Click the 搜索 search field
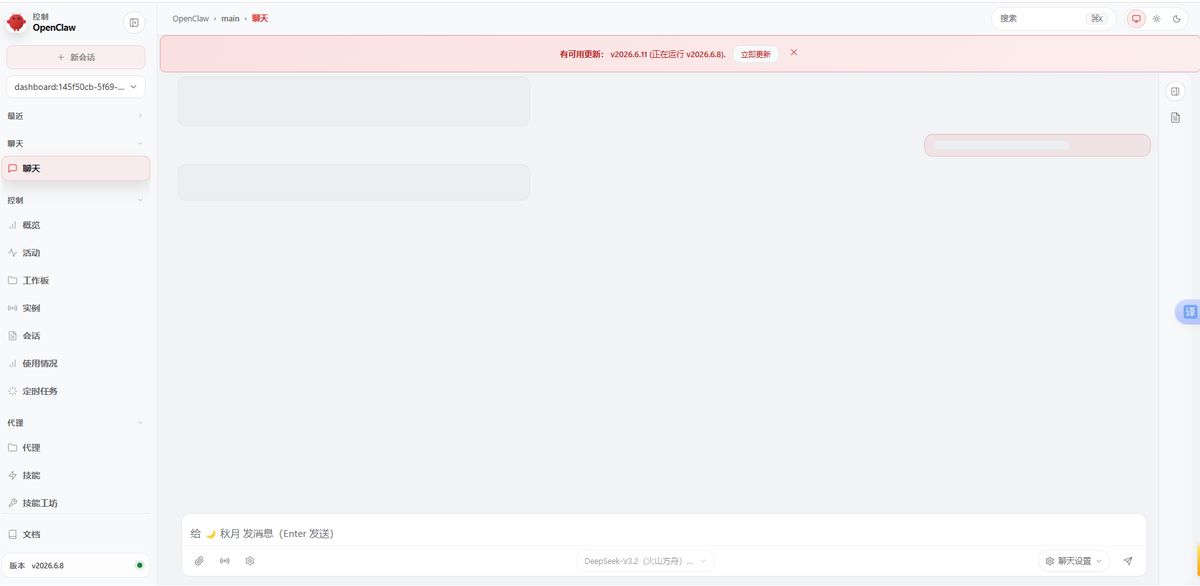 pyautogui.click(x=1053, y=18)
